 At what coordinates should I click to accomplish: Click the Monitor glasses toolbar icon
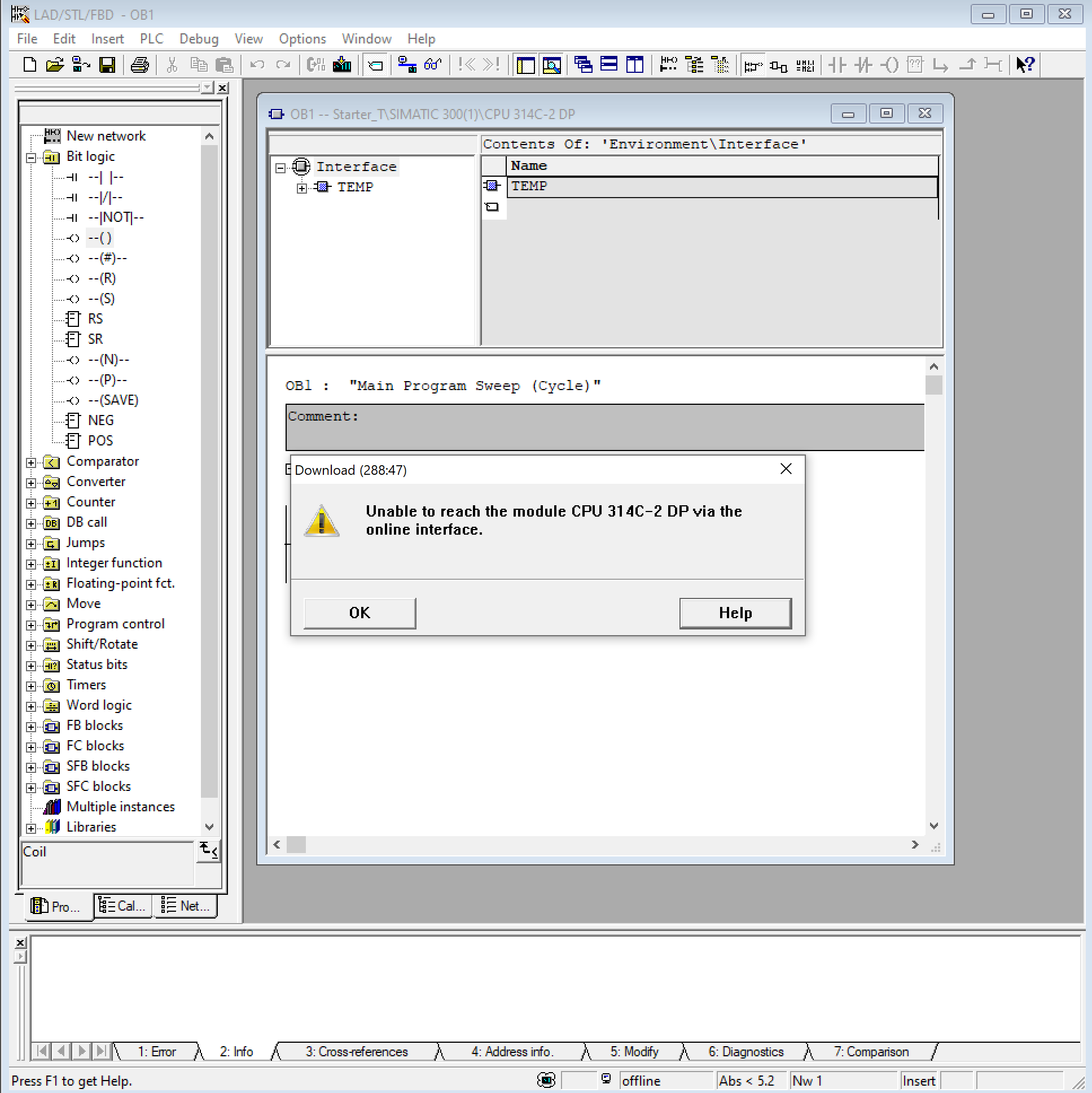point(433,65)
